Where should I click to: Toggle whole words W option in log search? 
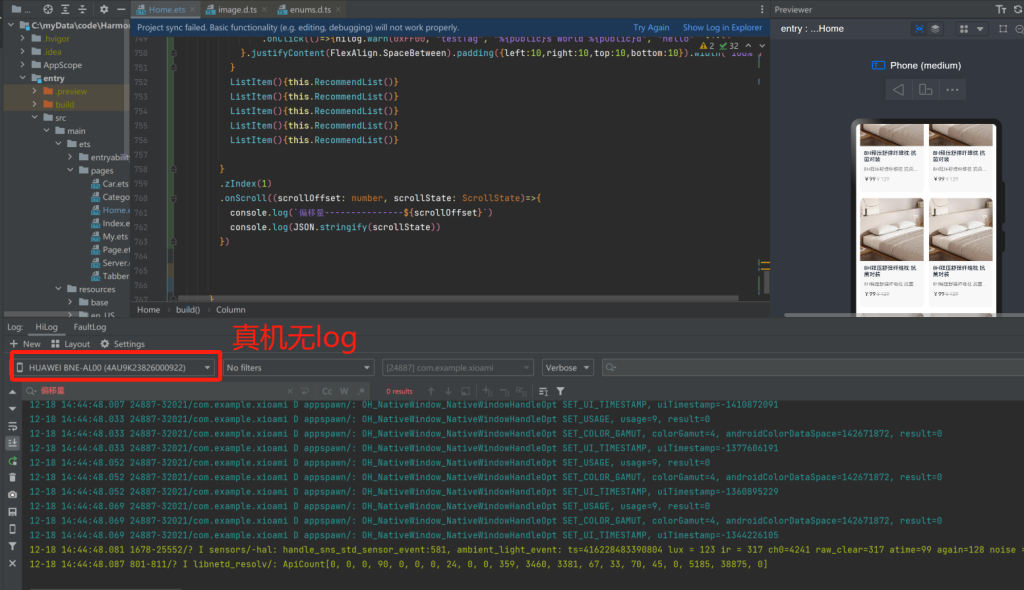344,391
